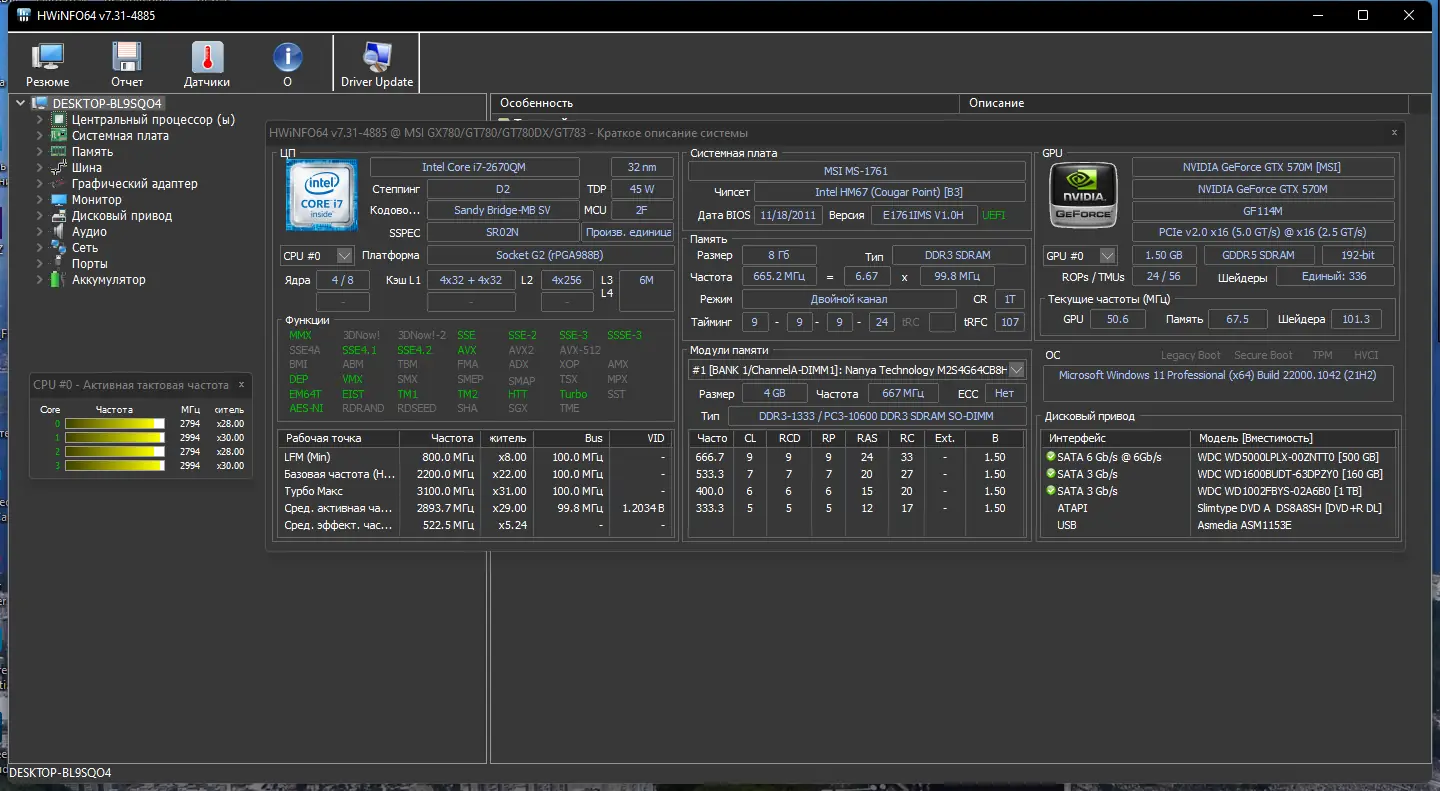Launch the Driver Update toolbar icon
1440x791 pixels.
pos(377,58)
